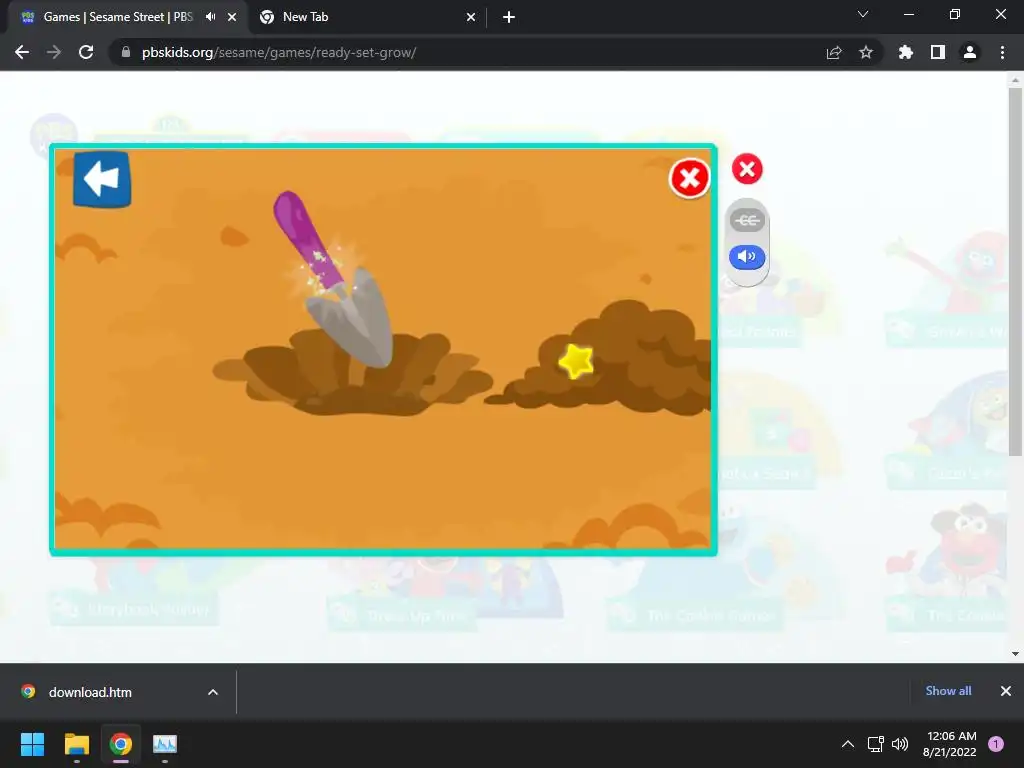
Task: Toggle the game sound speaker button
Action: [747, 257]
